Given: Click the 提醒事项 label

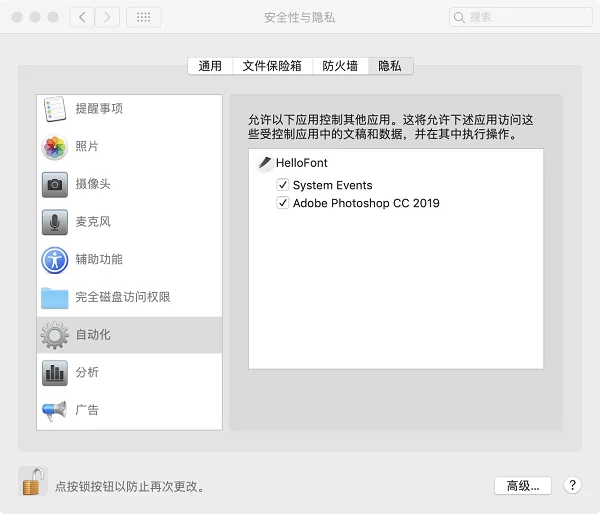Looking at the screenshot, I should [99, 109].
